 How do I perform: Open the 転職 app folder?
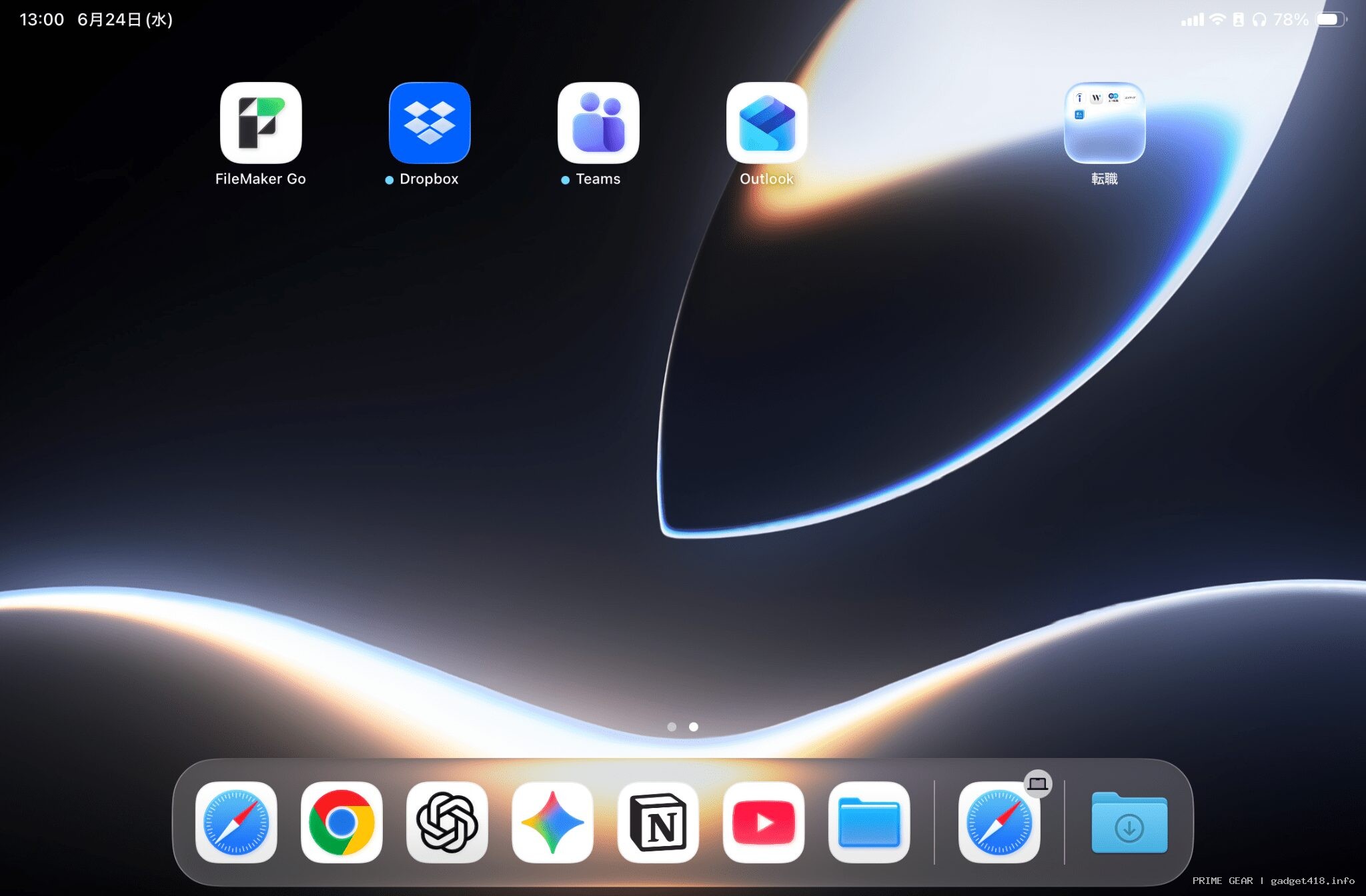tap(1105, 123)
